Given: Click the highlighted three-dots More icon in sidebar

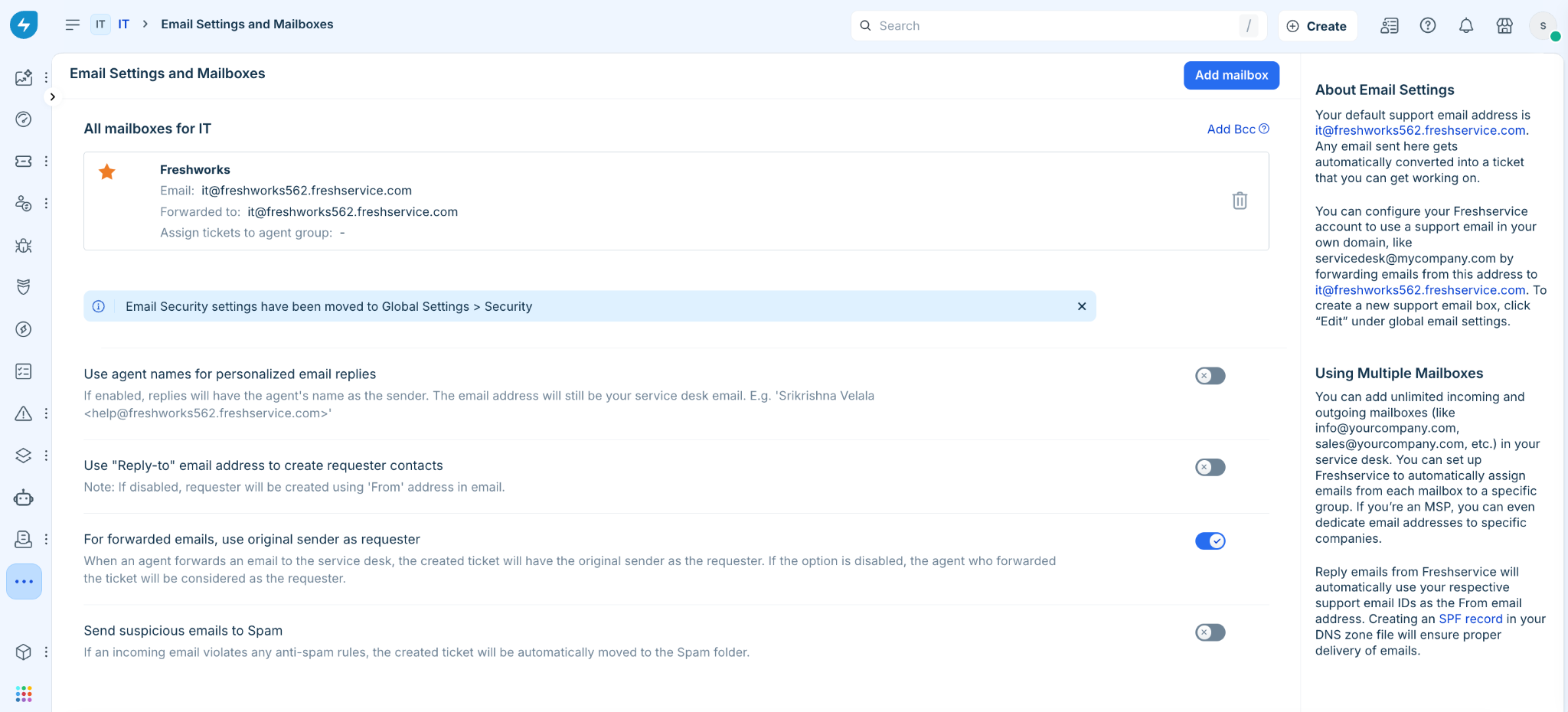Looking at the screenshot, I should tap(24, 582).
